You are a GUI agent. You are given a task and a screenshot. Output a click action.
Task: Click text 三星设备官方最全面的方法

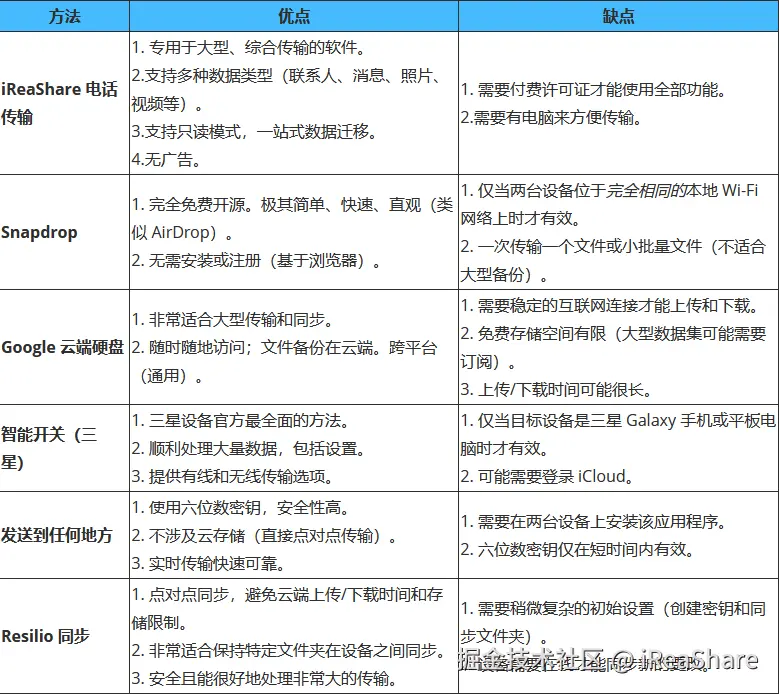point(244,420)
